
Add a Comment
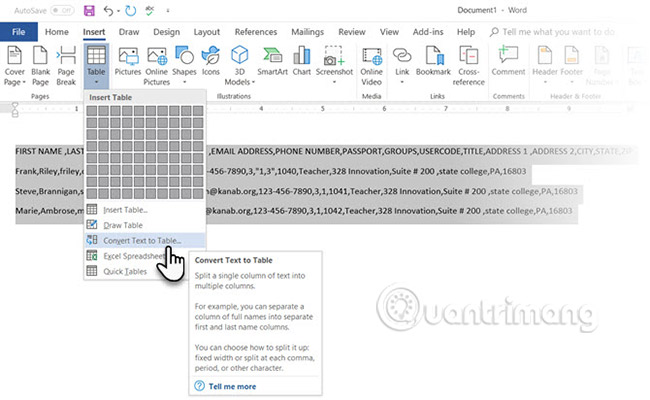click(508, 61)
